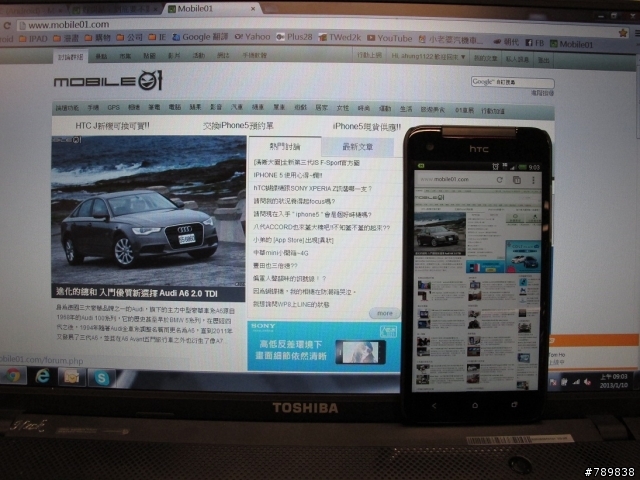Open the FB bookmark
The width and height of the screenshot is (640, 480).
click(535, 42)
